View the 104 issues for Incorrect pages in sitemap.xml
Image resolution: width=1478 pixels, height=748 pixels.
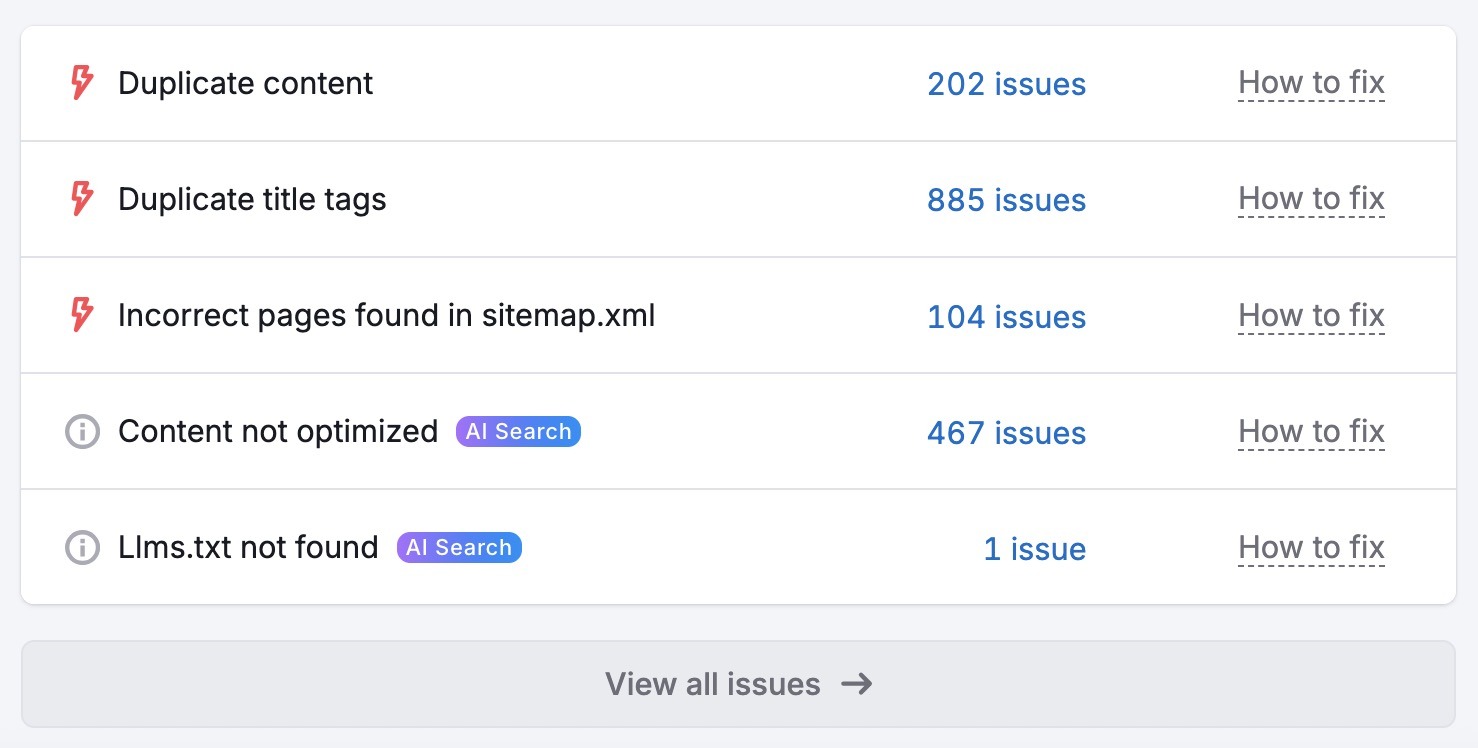[1005, 317]
